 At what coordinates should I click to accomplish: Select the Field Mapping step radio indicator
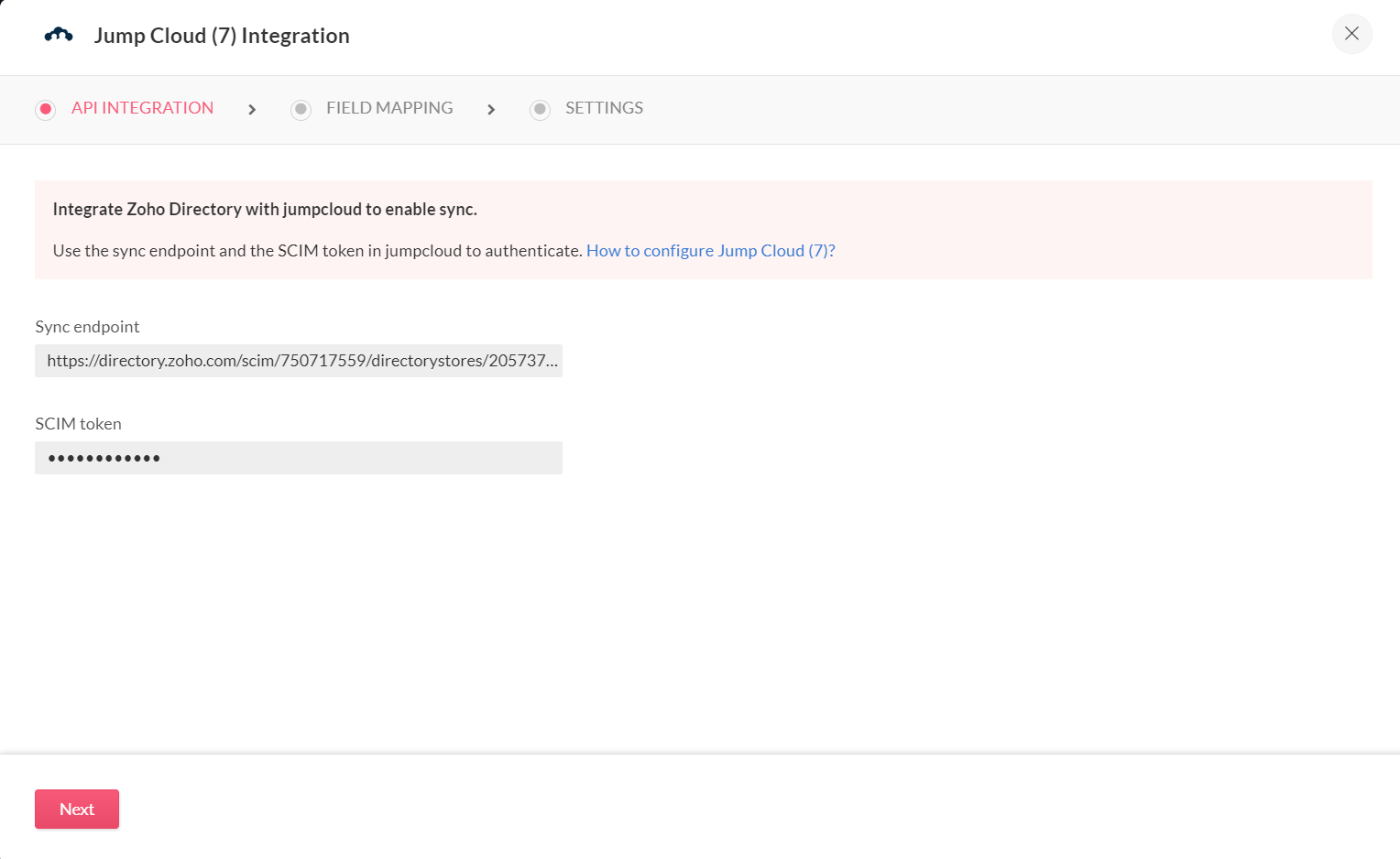tap(301, 109)
